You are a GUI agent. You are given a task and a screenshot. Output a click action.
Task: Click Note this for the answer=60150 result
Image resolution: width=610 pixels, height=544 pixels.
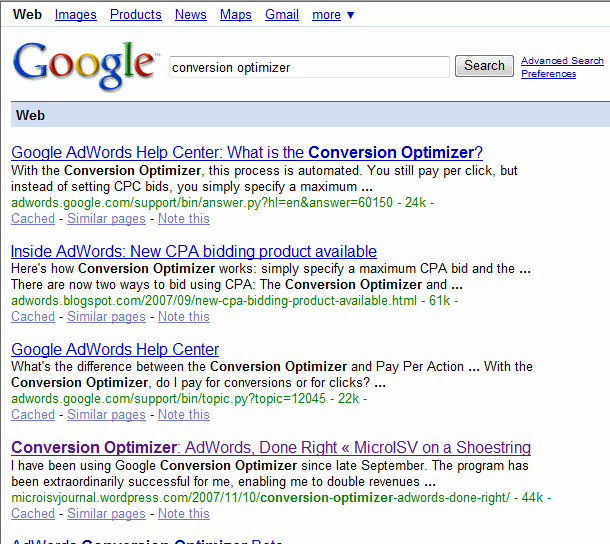coord(184,218)
